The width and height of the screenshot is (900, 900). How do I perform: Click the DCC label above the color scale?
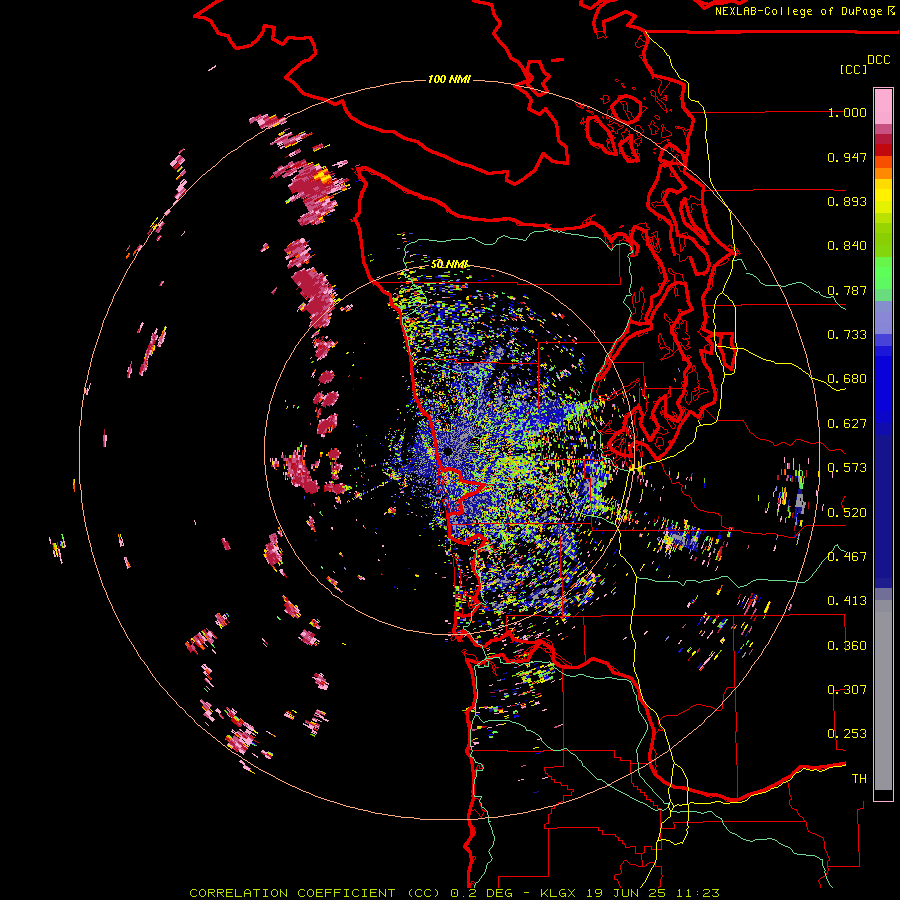point(878,60)
